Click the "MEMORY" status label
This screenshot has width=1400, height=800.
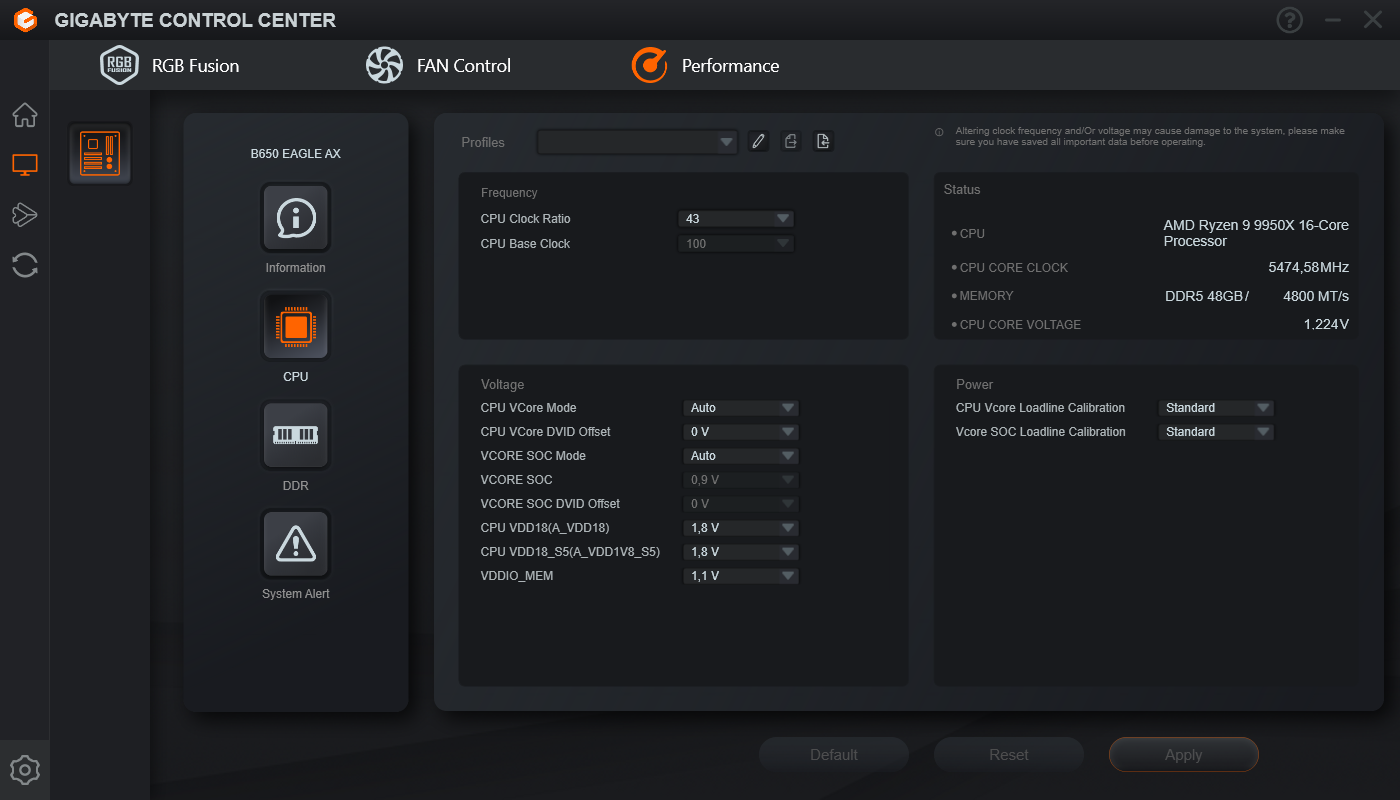tap(987, 296)
